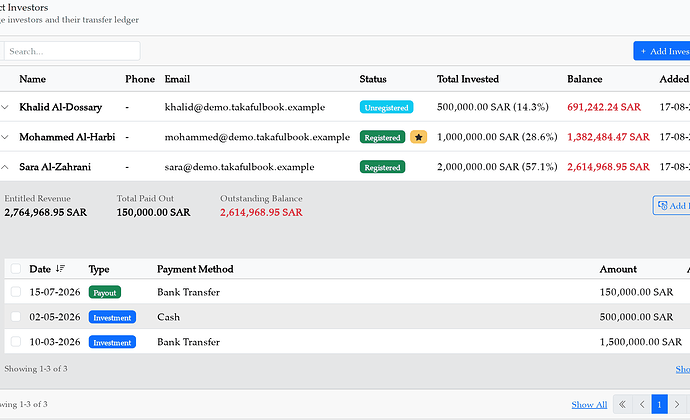
Task: Click the Cash payment method cell
Action: click(x=169, y=317)
